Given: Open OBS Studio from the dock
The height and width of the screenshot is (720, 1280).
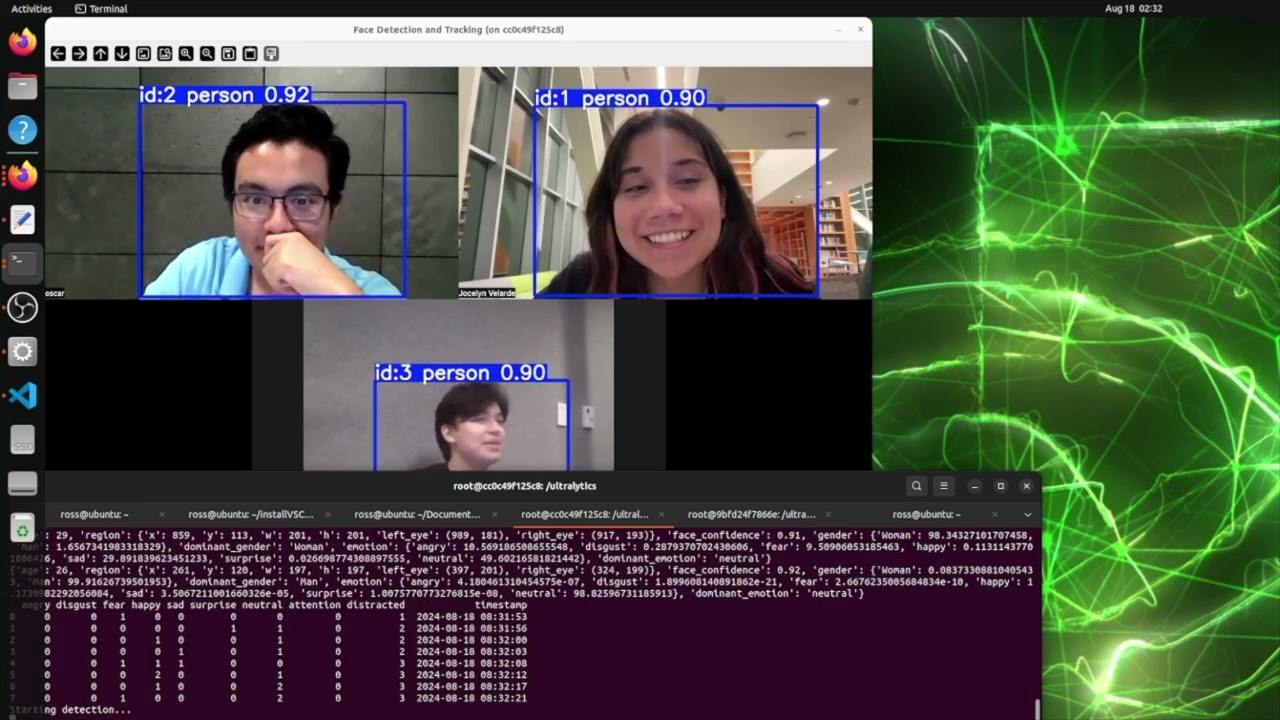Looking at the screenshot, I should coord(22,307).
